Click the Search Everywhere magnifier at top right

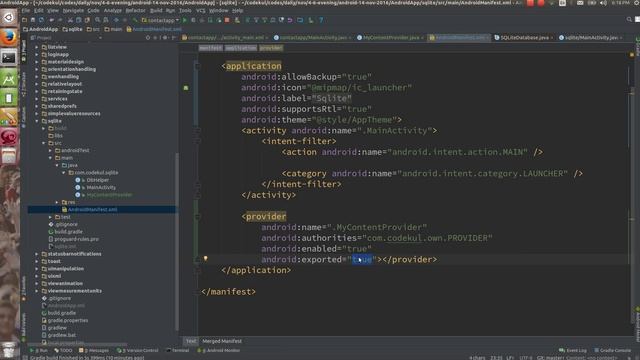pos(629,20)
